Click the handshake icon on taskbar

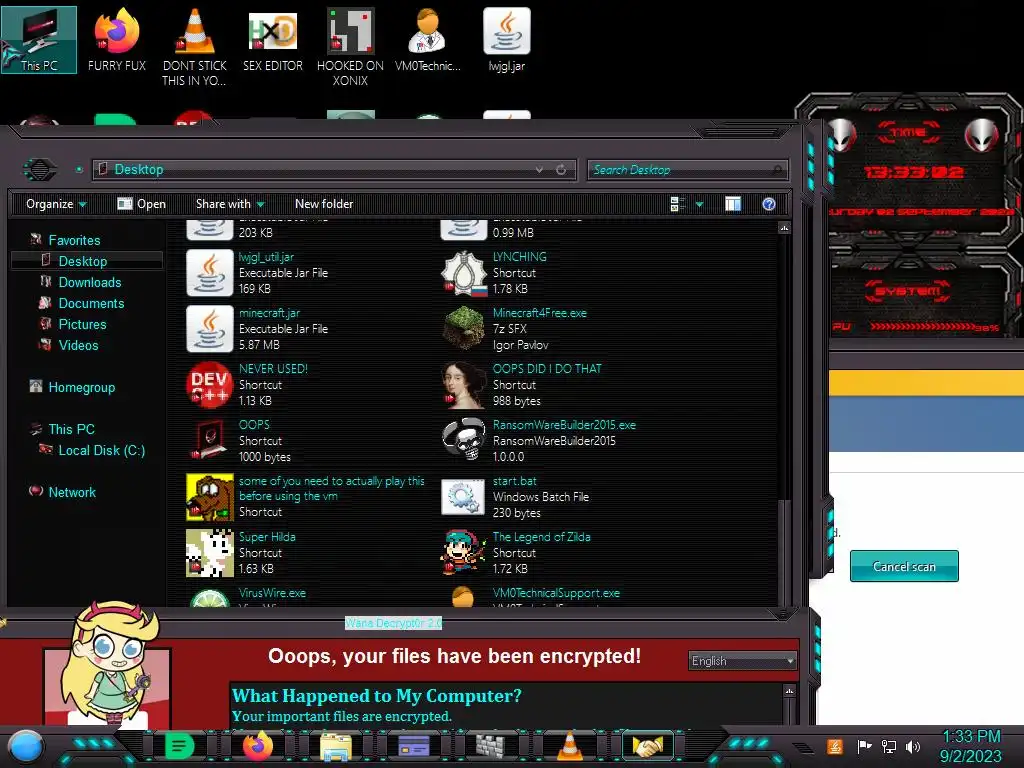click(647, 746)
